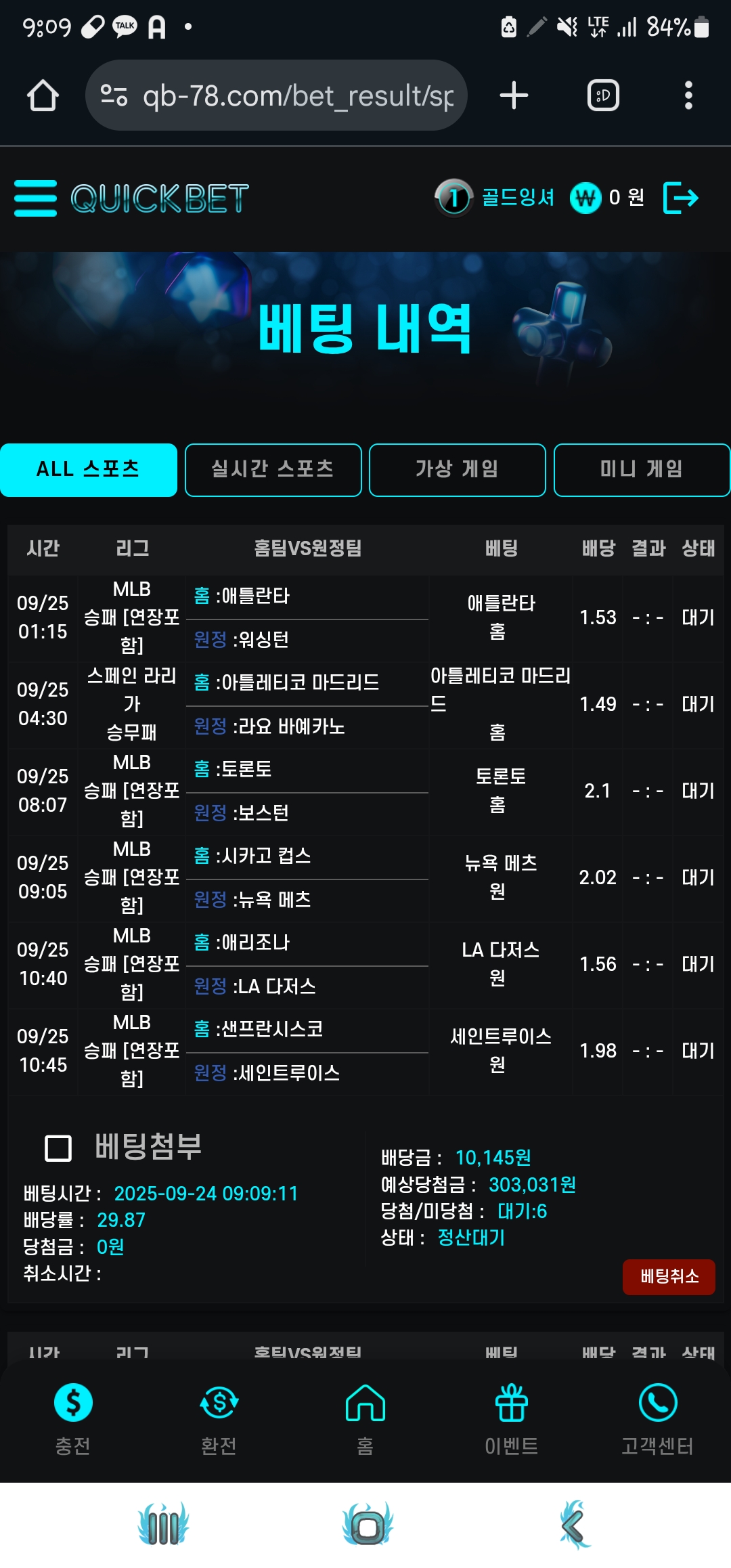Open the 이벤트 gift icon
731x1568 pixels.
512,1402
